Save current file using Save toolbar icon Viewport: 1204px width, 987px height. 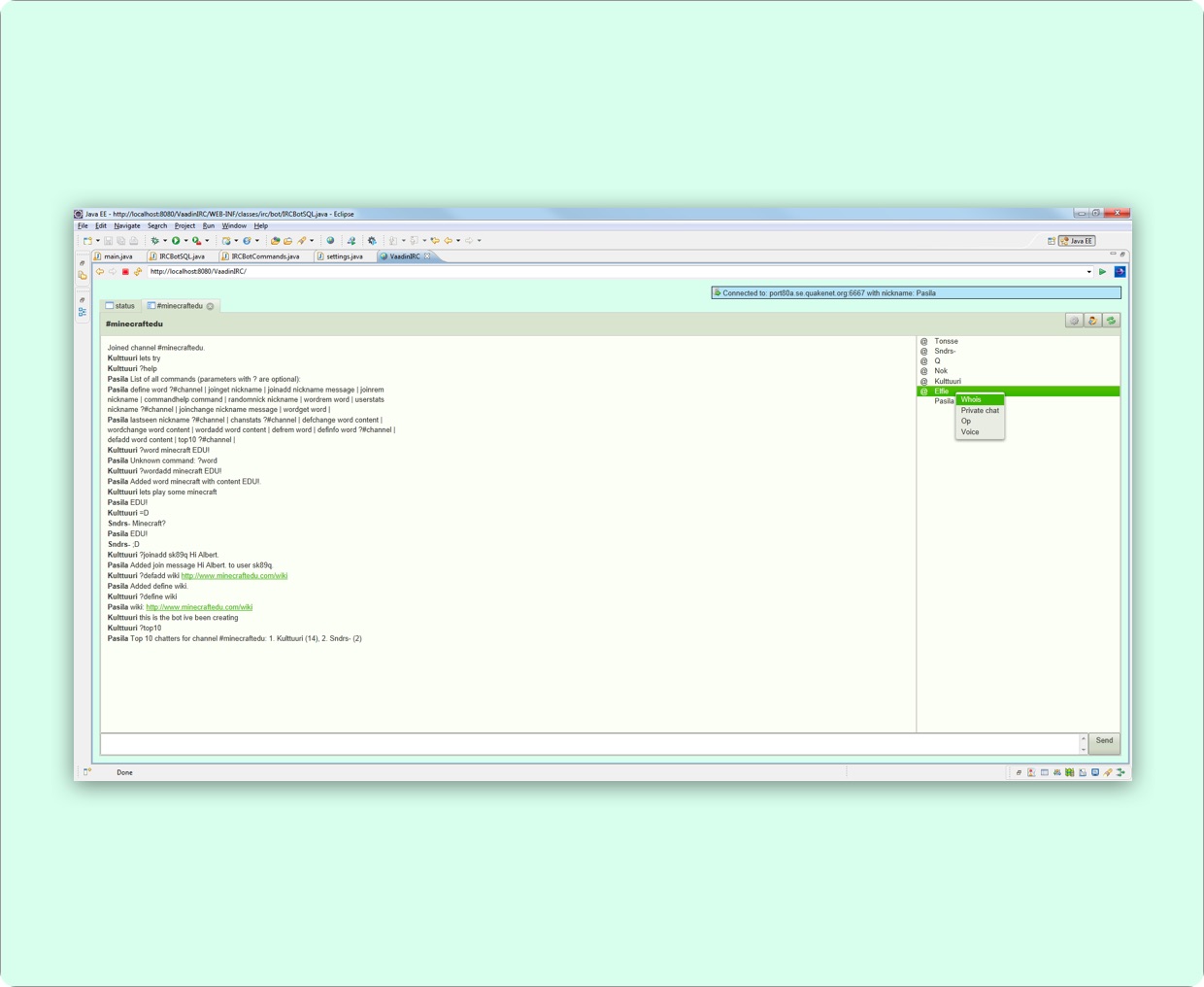coord(107,241)
